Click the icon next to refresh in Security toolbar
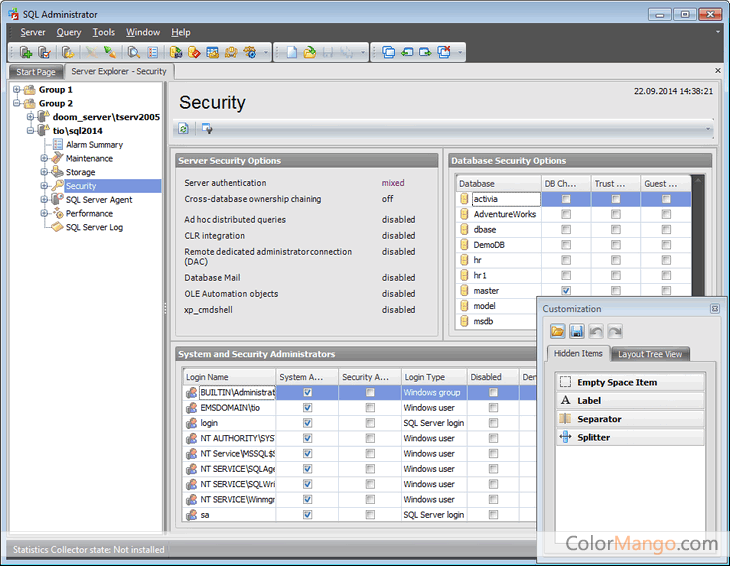The image size is (730, 566). [x=207, y=129]
